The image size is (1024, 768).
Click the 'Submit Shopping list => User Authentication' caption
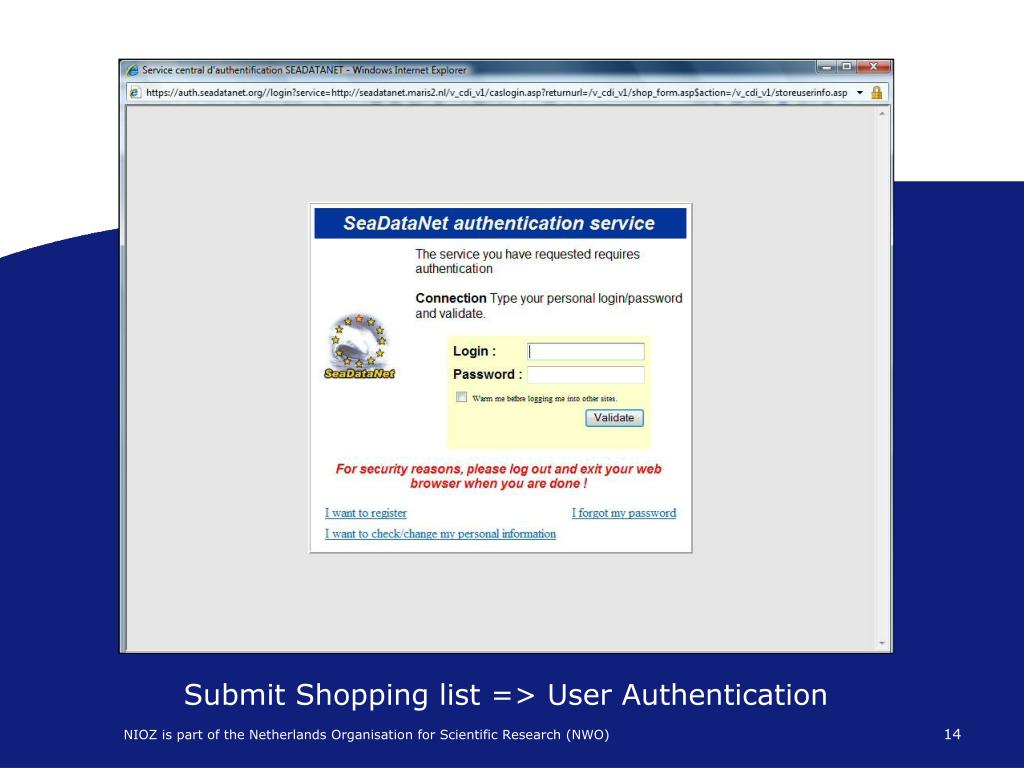click(505, 695)
